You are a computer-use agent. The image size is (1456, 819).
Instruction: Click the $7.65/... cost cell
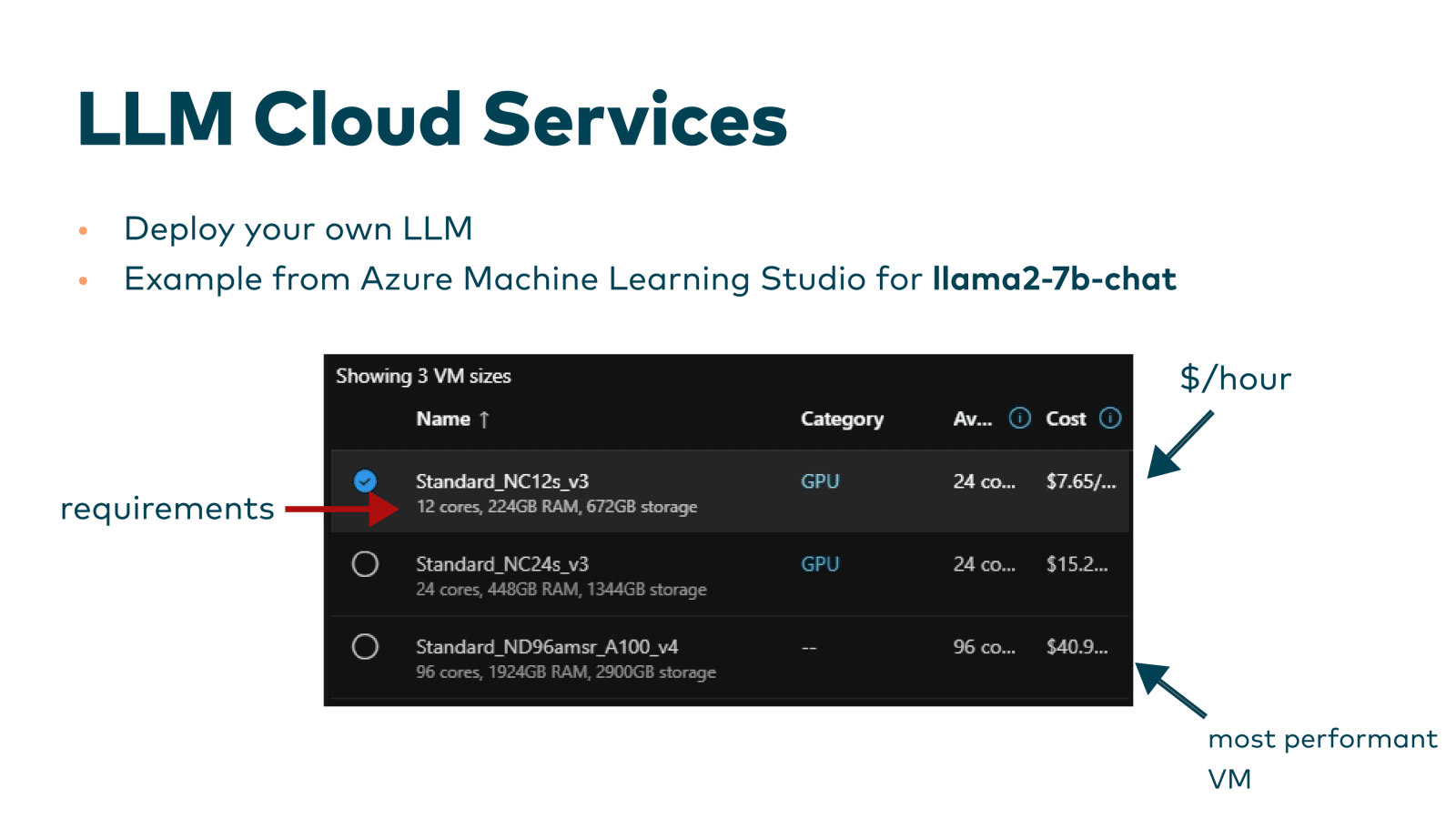tap(1080, 481)
